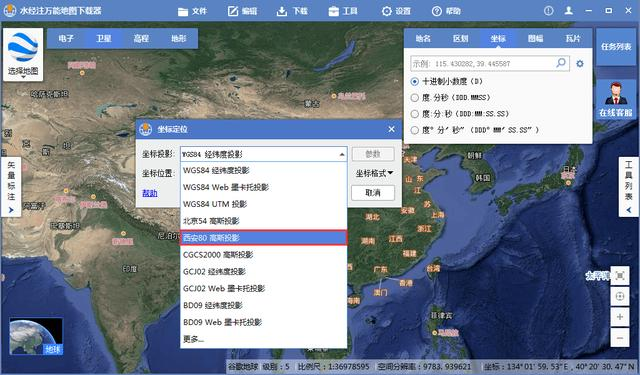Expand the 工具列表 side panel
This screenshot has height=375, width=640.
(x=629, y=186)
